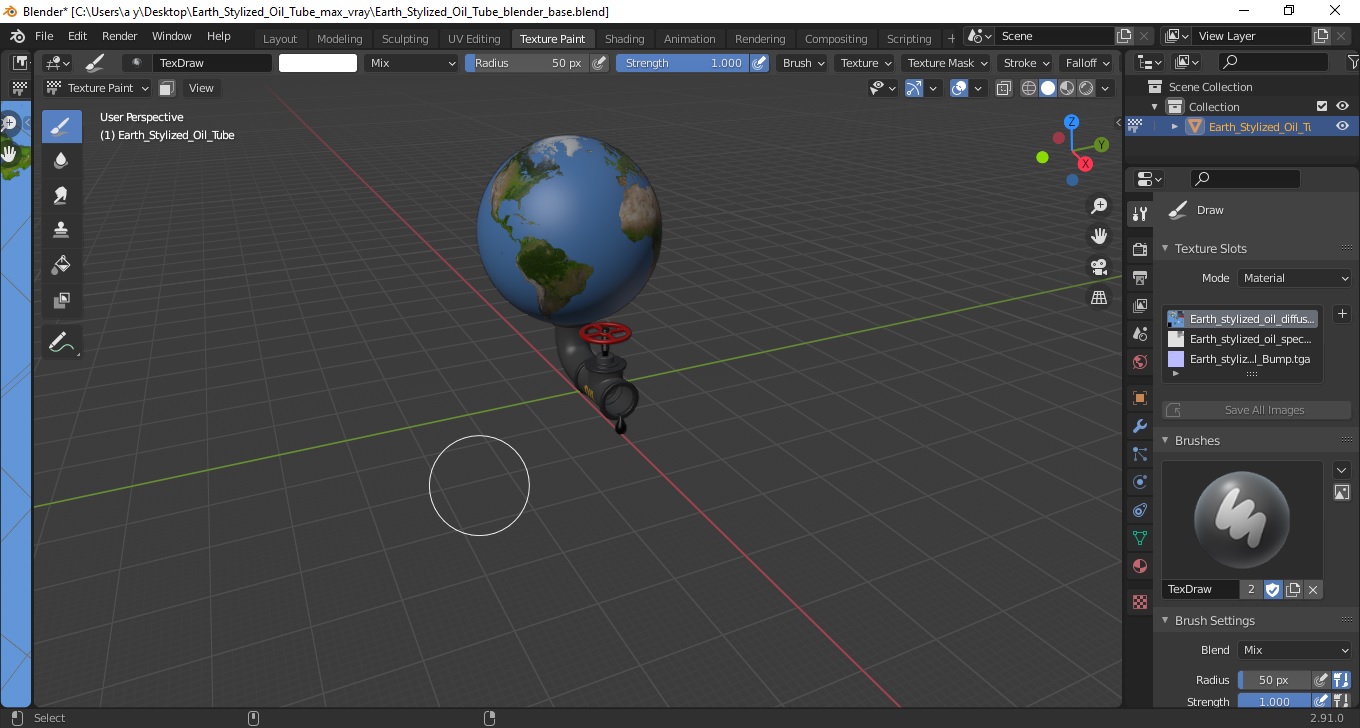Open the Render properties tab

click(x=1139, y=249)
